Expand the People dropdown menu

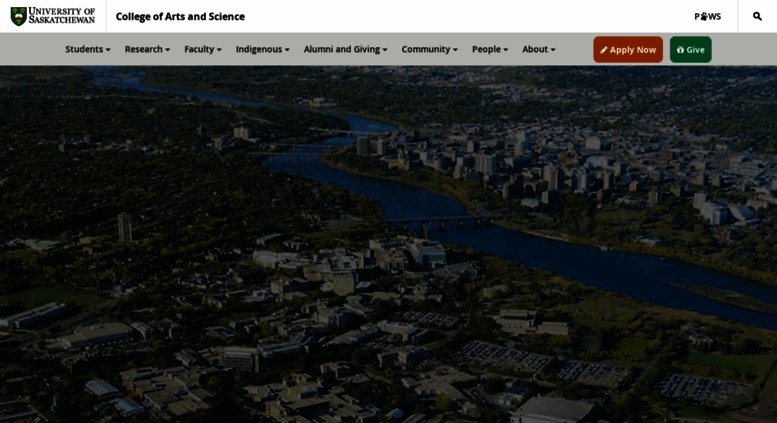pyautogui.click(x=490, y=49)
